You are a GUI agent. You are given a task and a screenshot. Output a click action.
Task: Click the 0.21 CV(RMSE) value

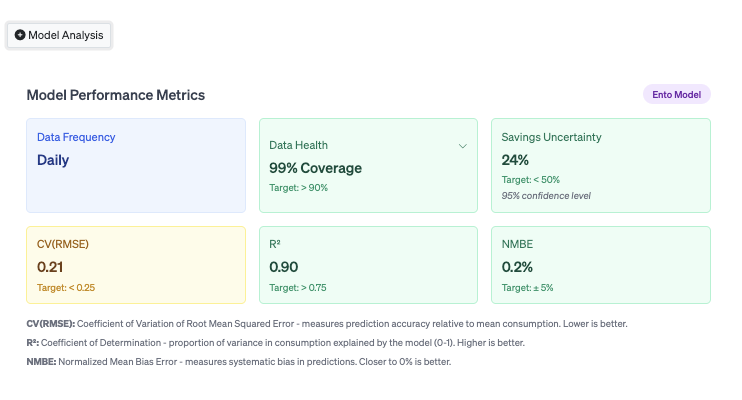click(50, 268)
